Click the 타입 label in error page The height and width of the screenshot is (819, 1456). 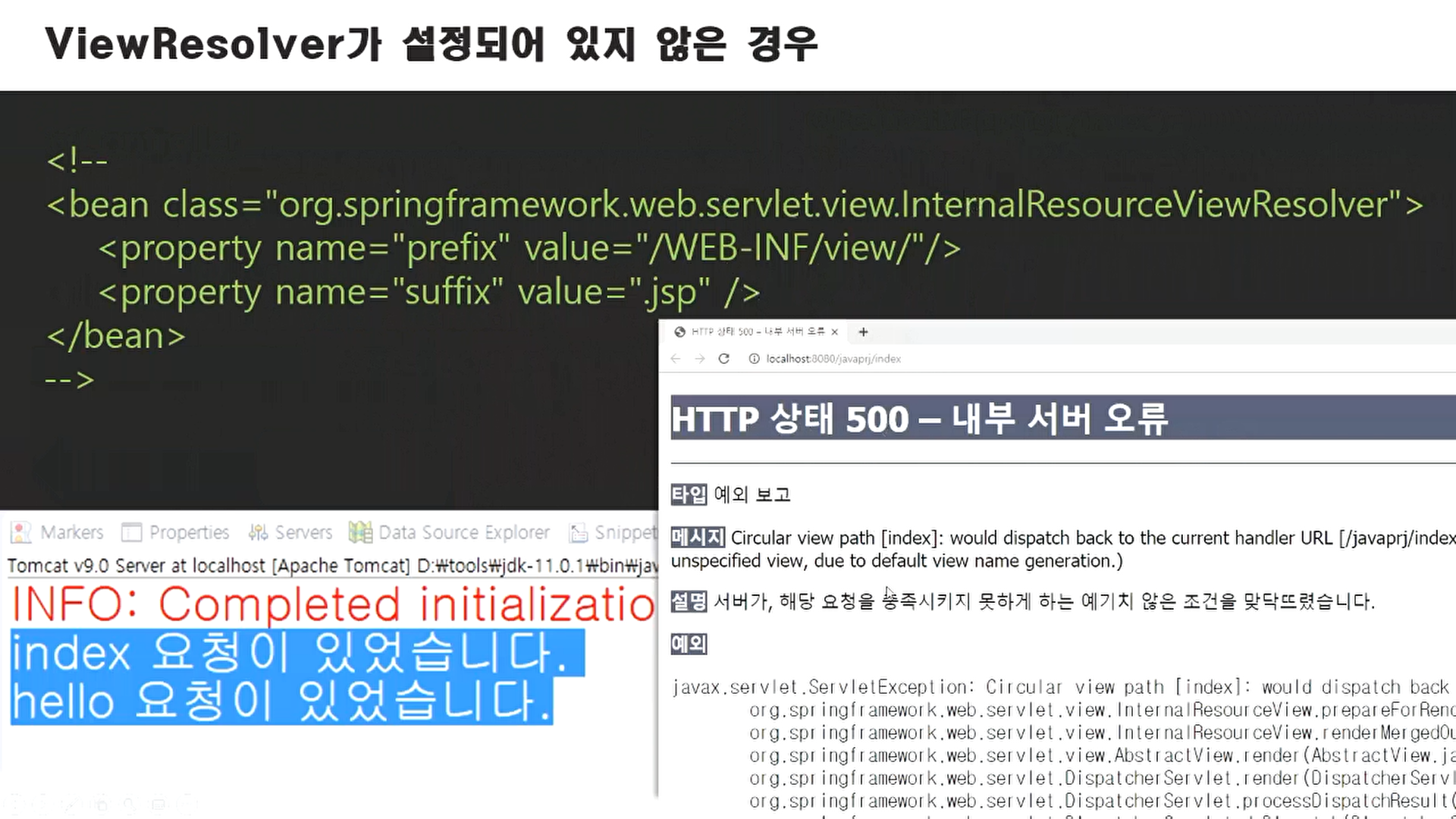(x=689, y=494)
